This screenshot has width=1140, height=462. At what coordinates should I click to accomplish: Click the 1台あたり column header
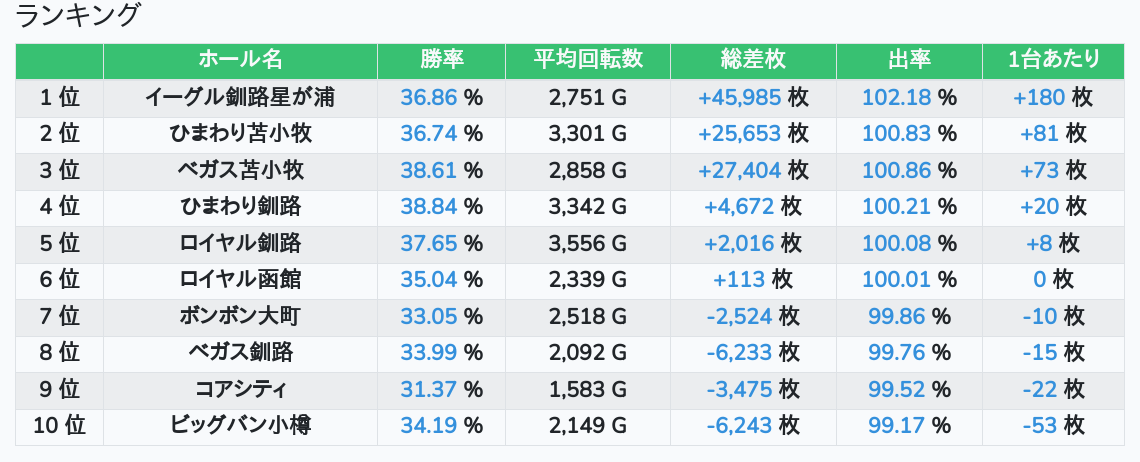pyautogui.click(x=1054, y=60)
